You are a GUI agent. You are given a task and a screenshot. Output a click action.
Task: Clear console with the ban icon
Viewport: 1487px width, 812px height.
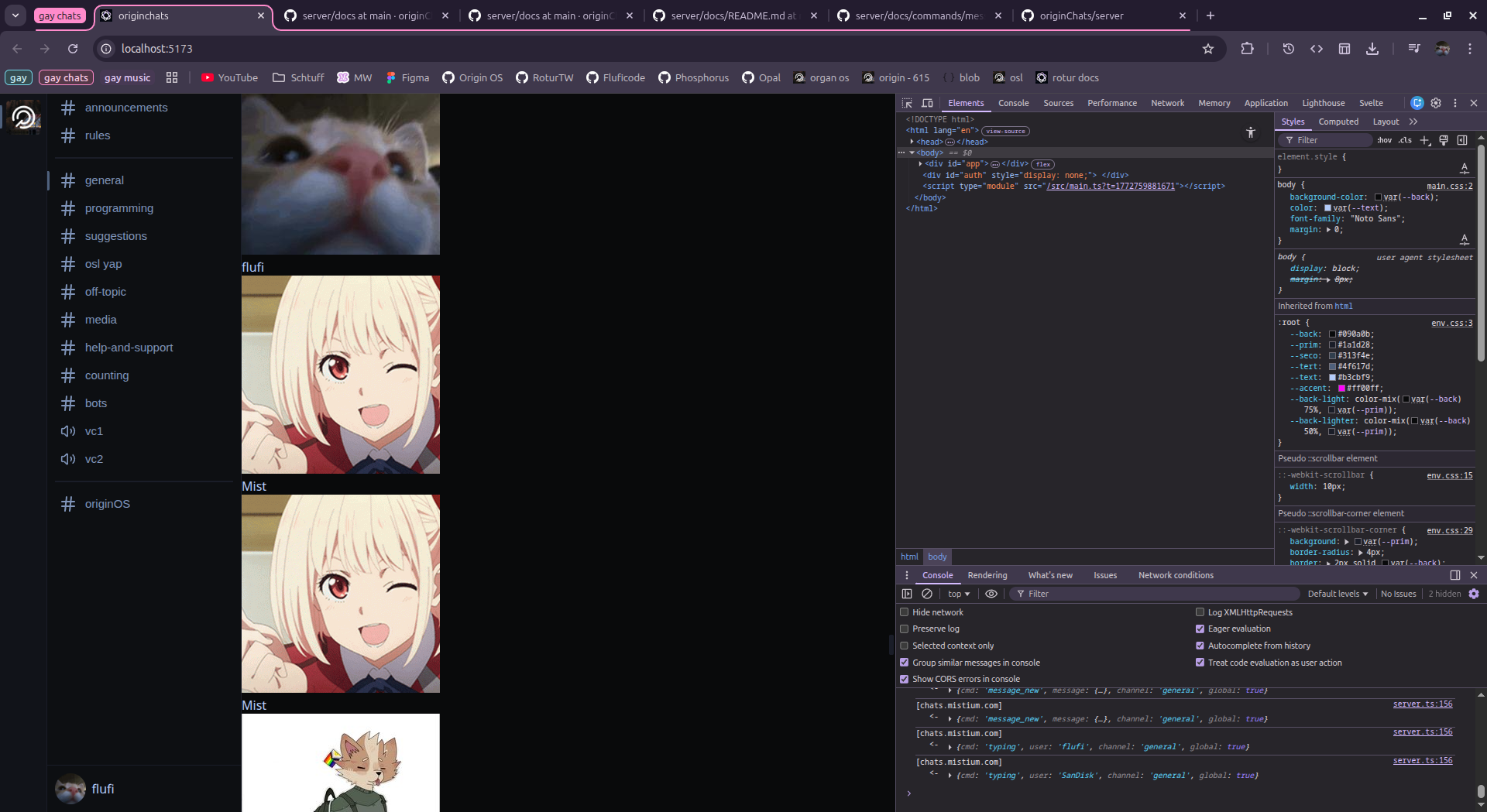pyautogui.click(x=927, y=594)
